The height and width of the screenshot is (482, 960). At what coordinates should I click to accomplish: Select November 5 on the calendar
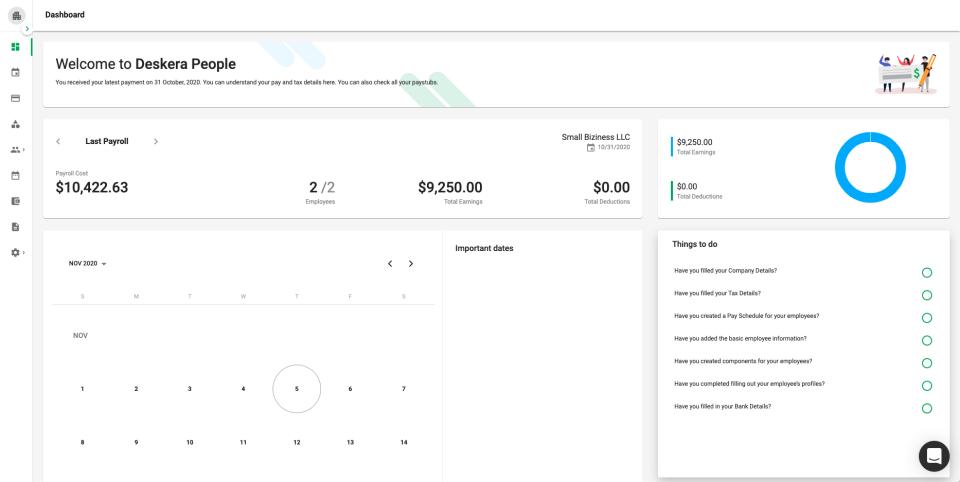(x=296, y=389)
